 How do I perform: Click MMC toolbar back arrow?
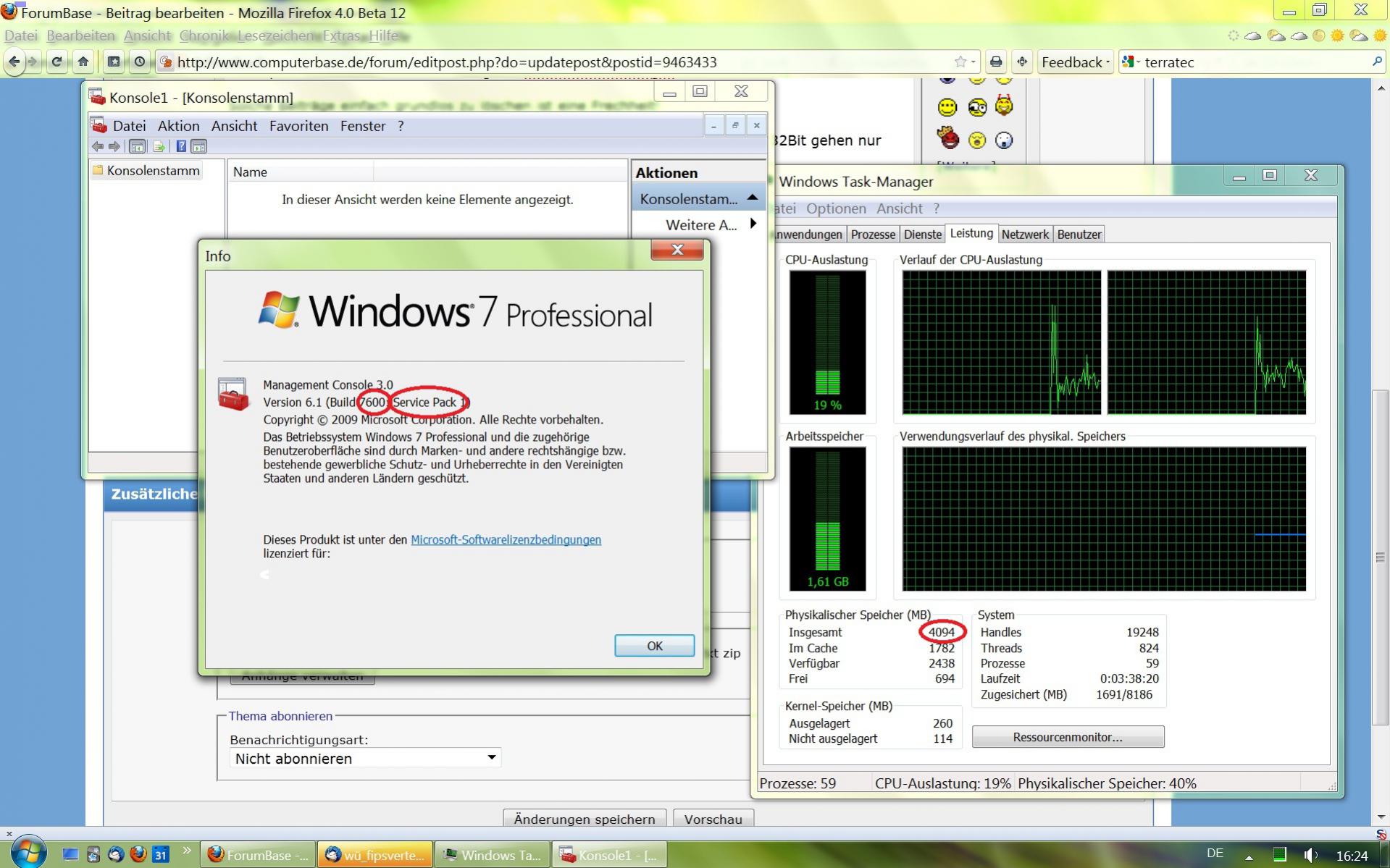[98, 146]
